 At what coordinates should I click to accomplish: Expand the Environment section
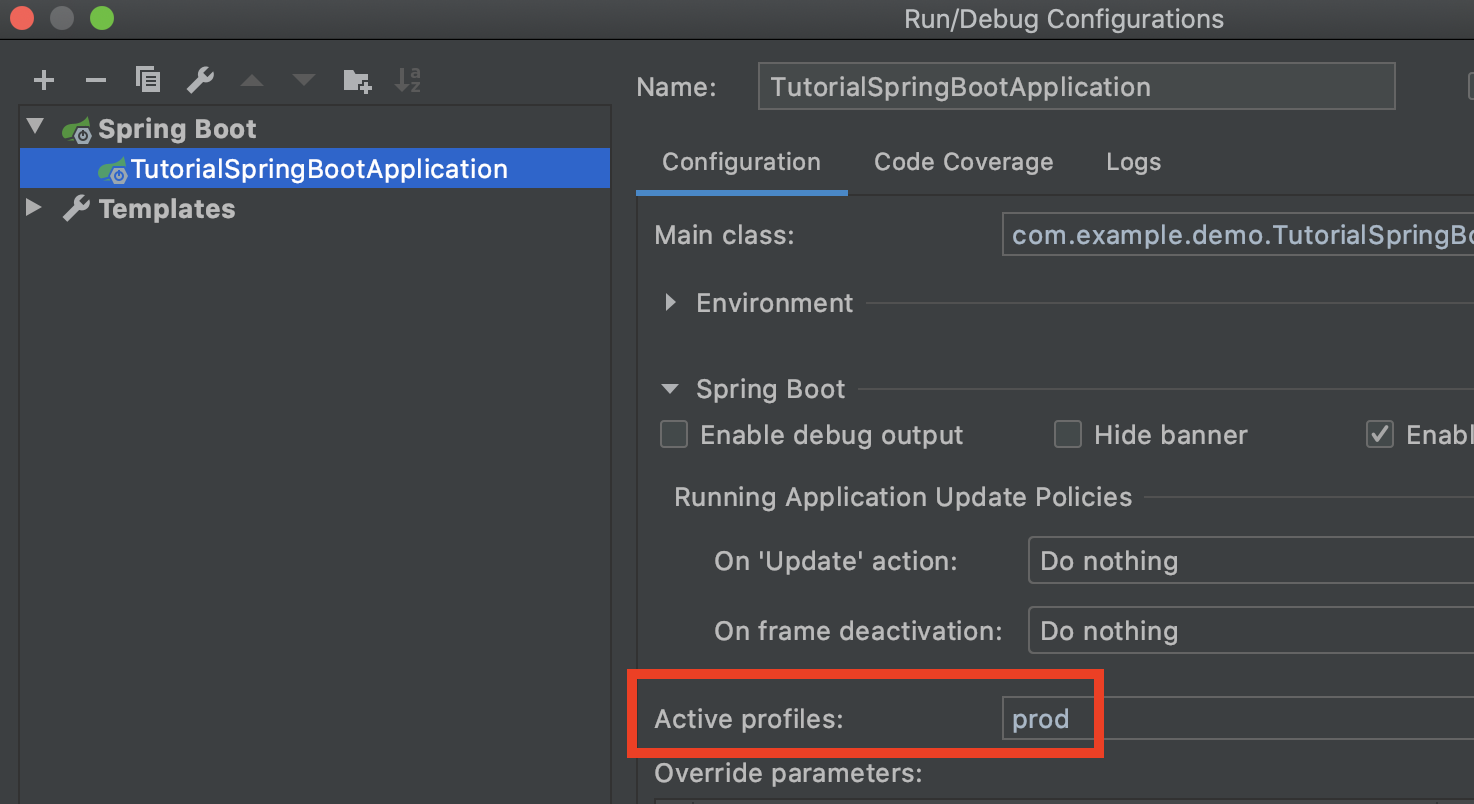(x=671, y=303)
